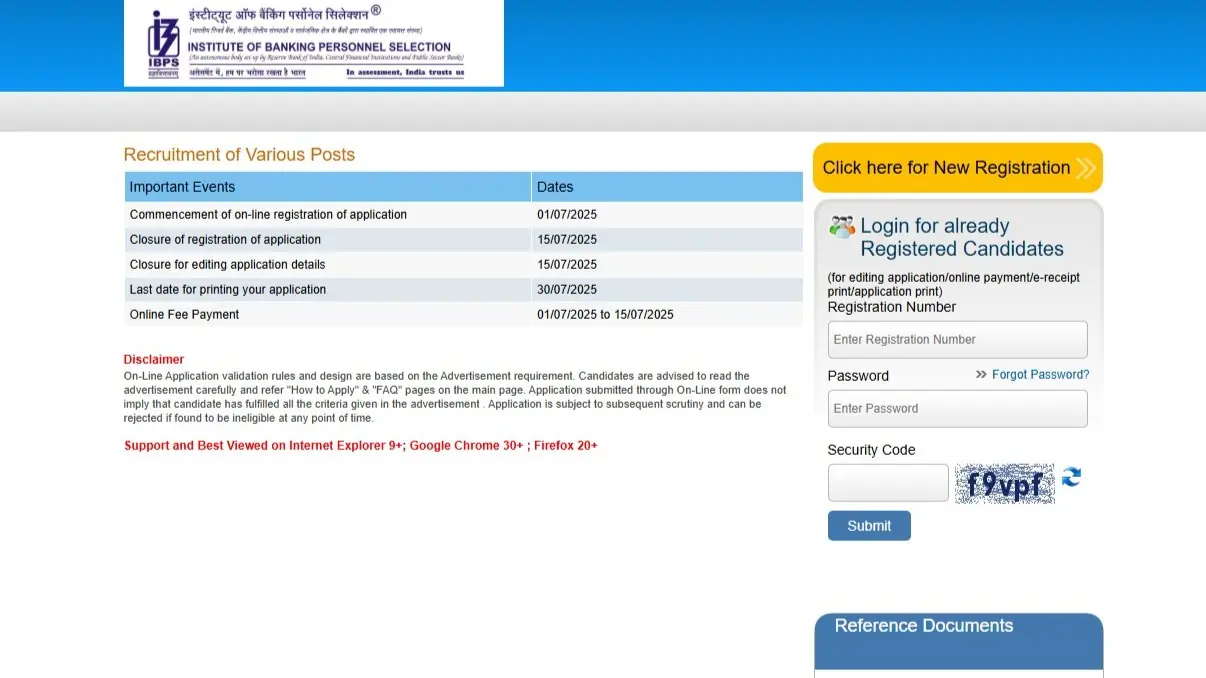Image resolution: width=1206 pixels, height=678 pixels.
Task: Click the Recruitment of Various Posts heading
Action: coord(238,154)
